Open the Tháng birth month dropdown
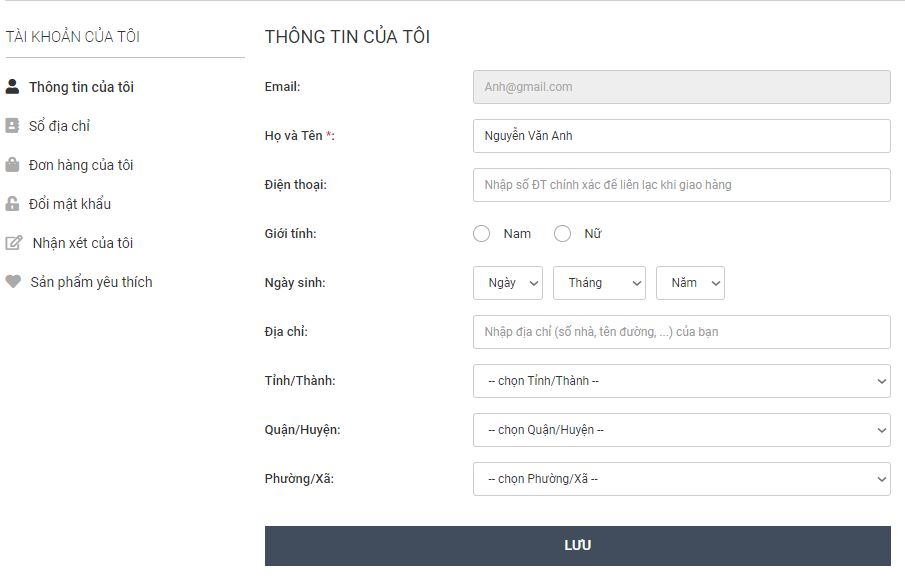905x580 pixels. tap(599, 283)
